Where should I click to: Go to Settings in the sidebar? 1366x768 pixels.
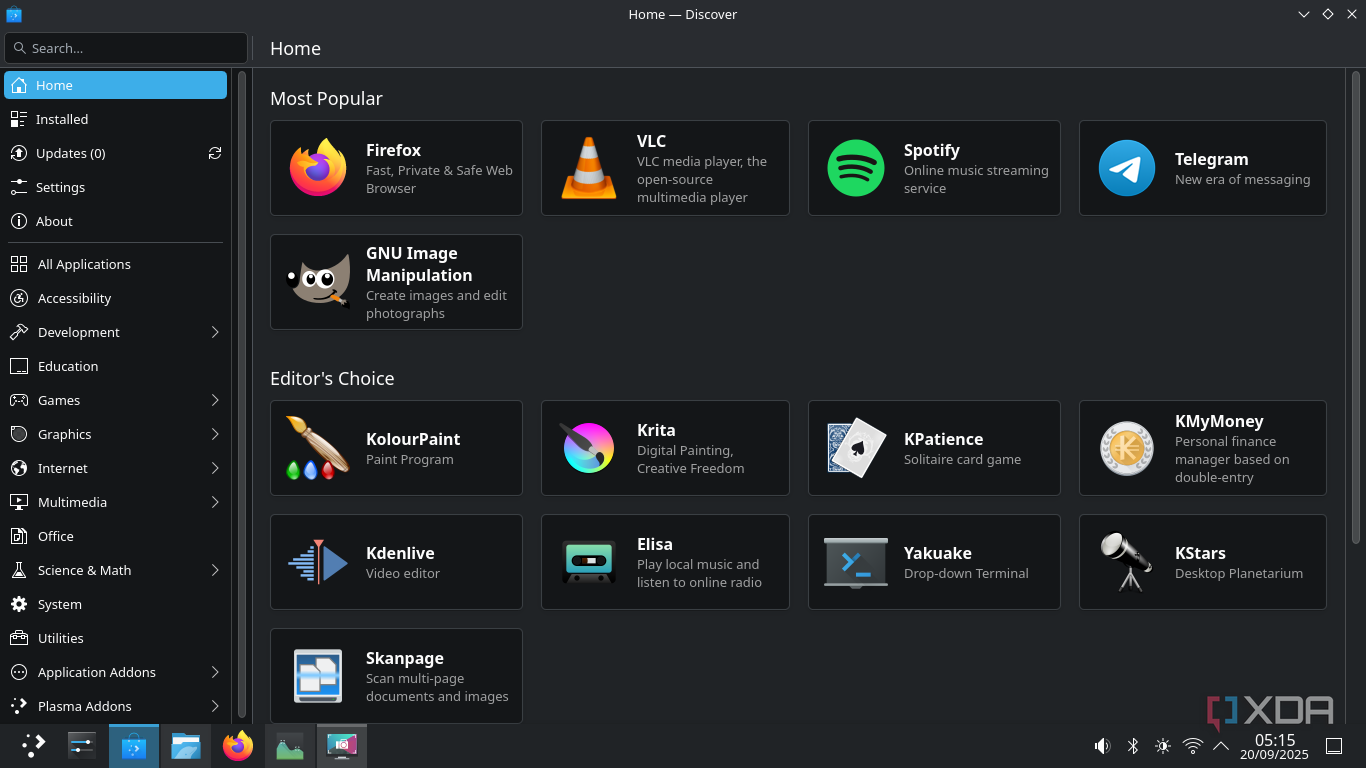[60, 187]
